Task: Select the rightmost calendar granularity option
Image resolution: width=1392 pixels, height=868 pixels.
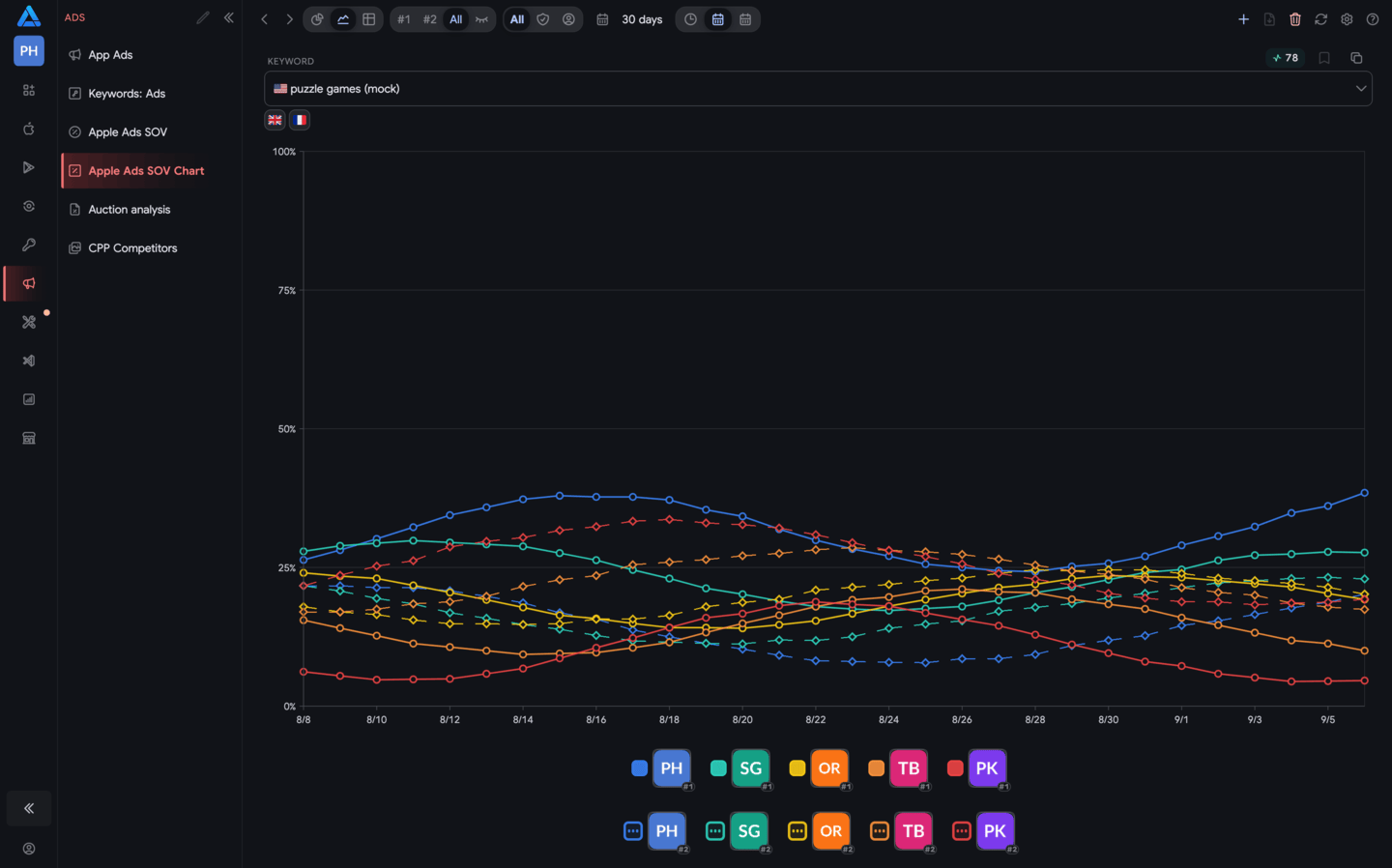Action: pos(745,19)
